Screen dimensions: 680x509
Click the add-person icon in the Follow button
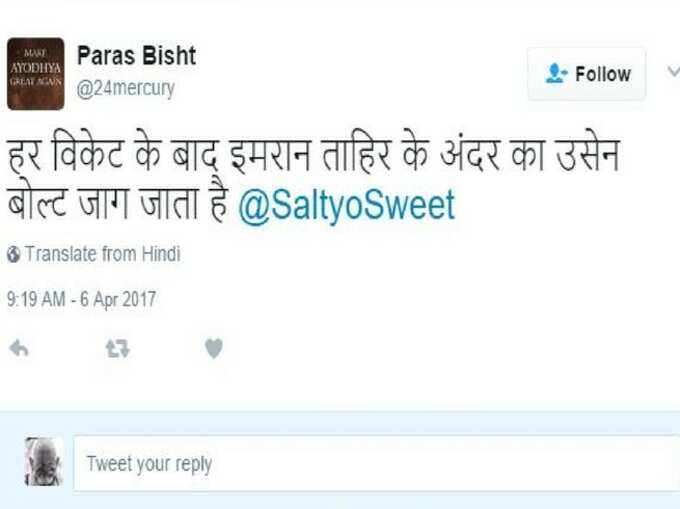[556, 73]
